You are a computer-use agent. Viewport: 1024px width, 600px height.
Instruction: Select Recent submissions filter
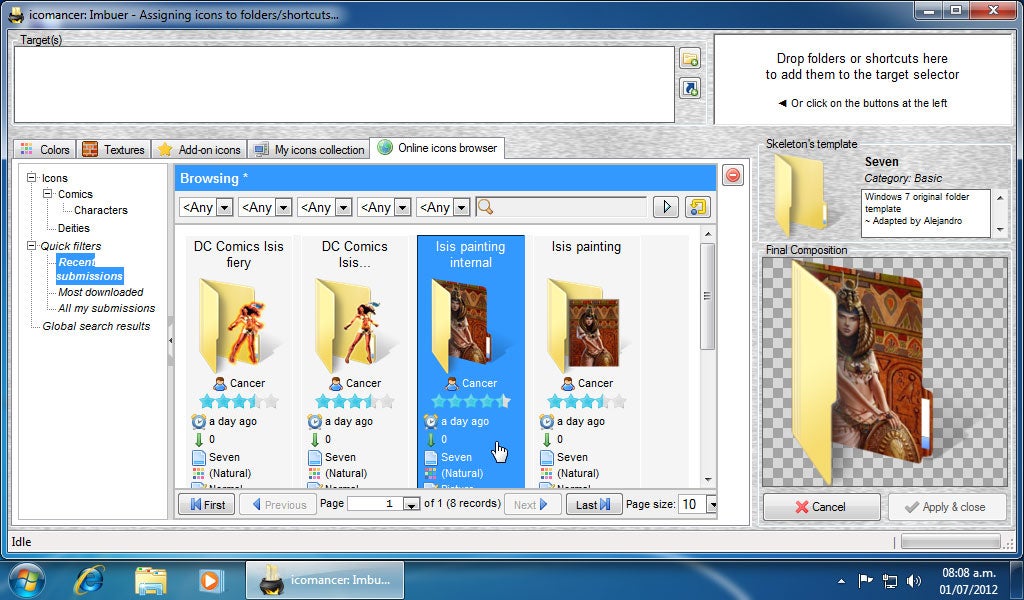(89, 269)
